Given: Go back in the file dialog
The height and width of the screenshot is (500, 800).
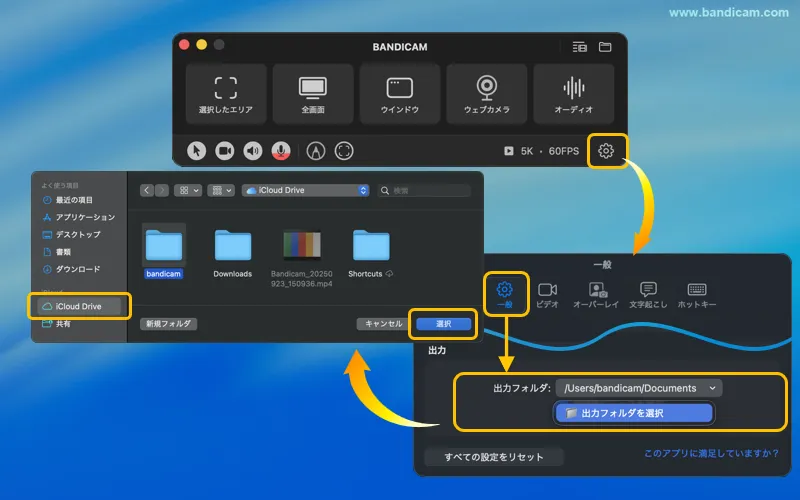Looking at the screenshot, I should [147, 190].
